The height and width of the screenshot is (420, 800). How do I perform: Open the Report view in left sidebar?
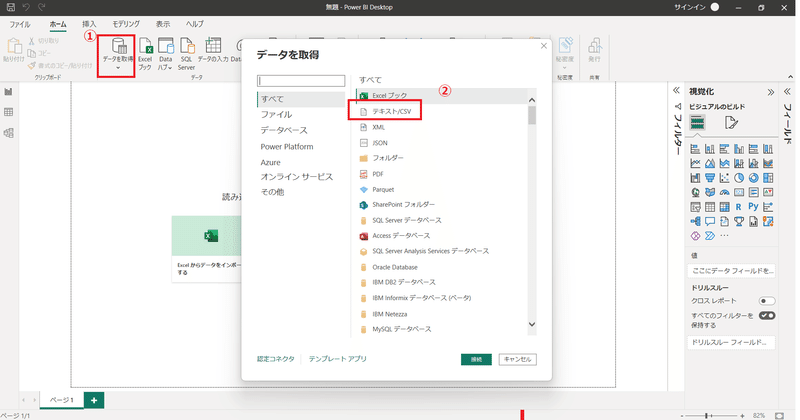click(8, 92)
